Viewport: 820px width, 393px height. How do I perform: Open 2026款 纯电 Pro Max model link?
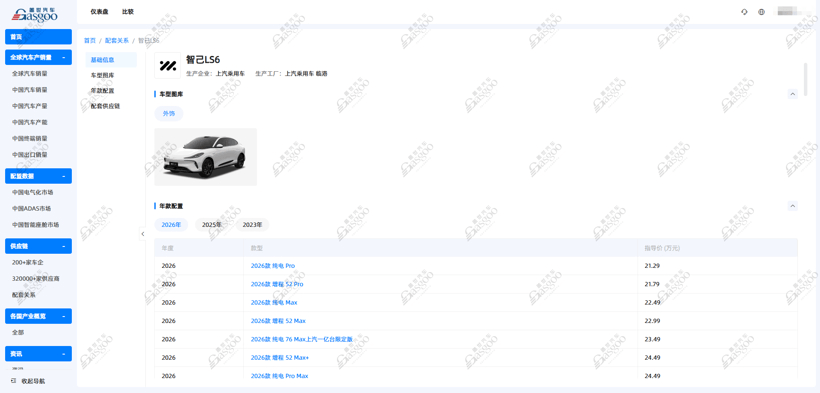(x=280, y=376)
